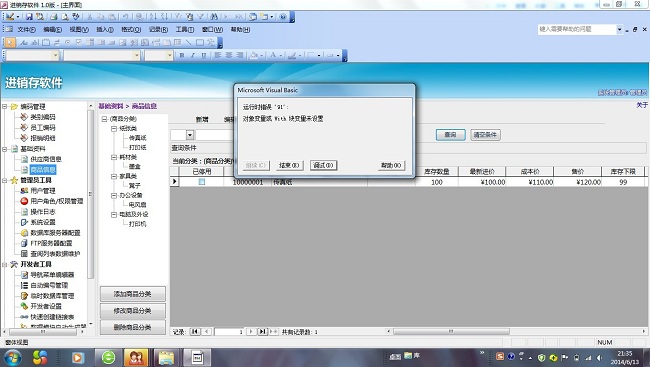
Task: Open the font name dropdown
Action: coord(136,55)
